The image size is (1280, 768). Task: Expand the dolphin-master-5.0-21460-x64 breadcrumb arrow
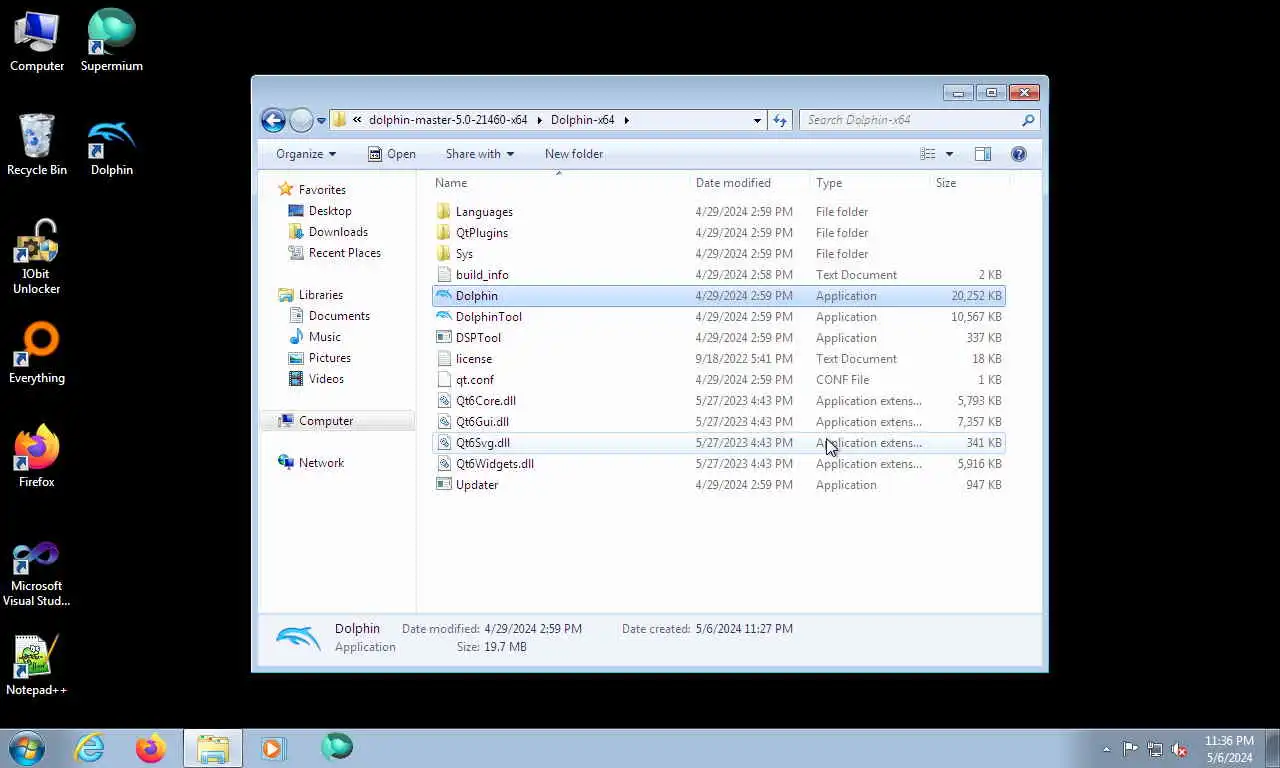click(x=539, y=120)
